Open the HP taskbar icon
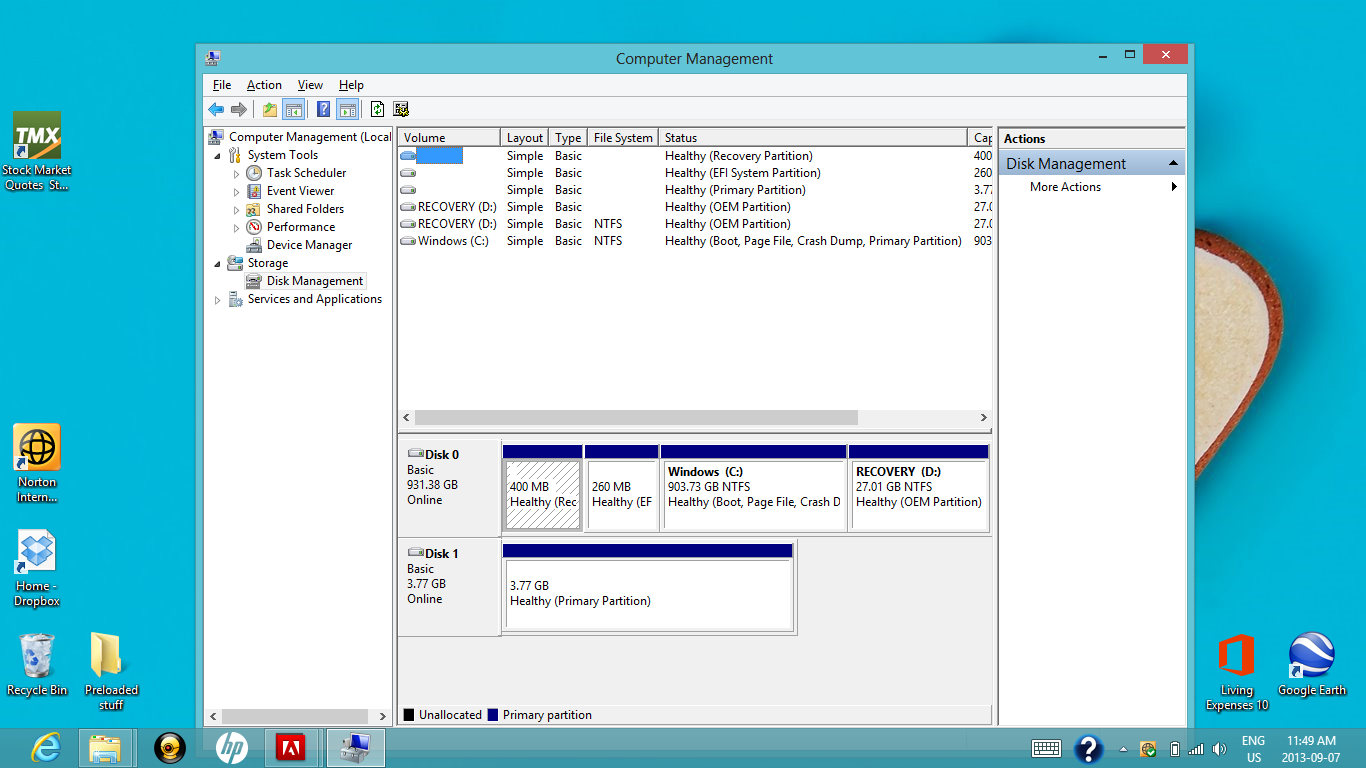The width and height of the screenshot is (1366, 768). [x=232, y=748]
